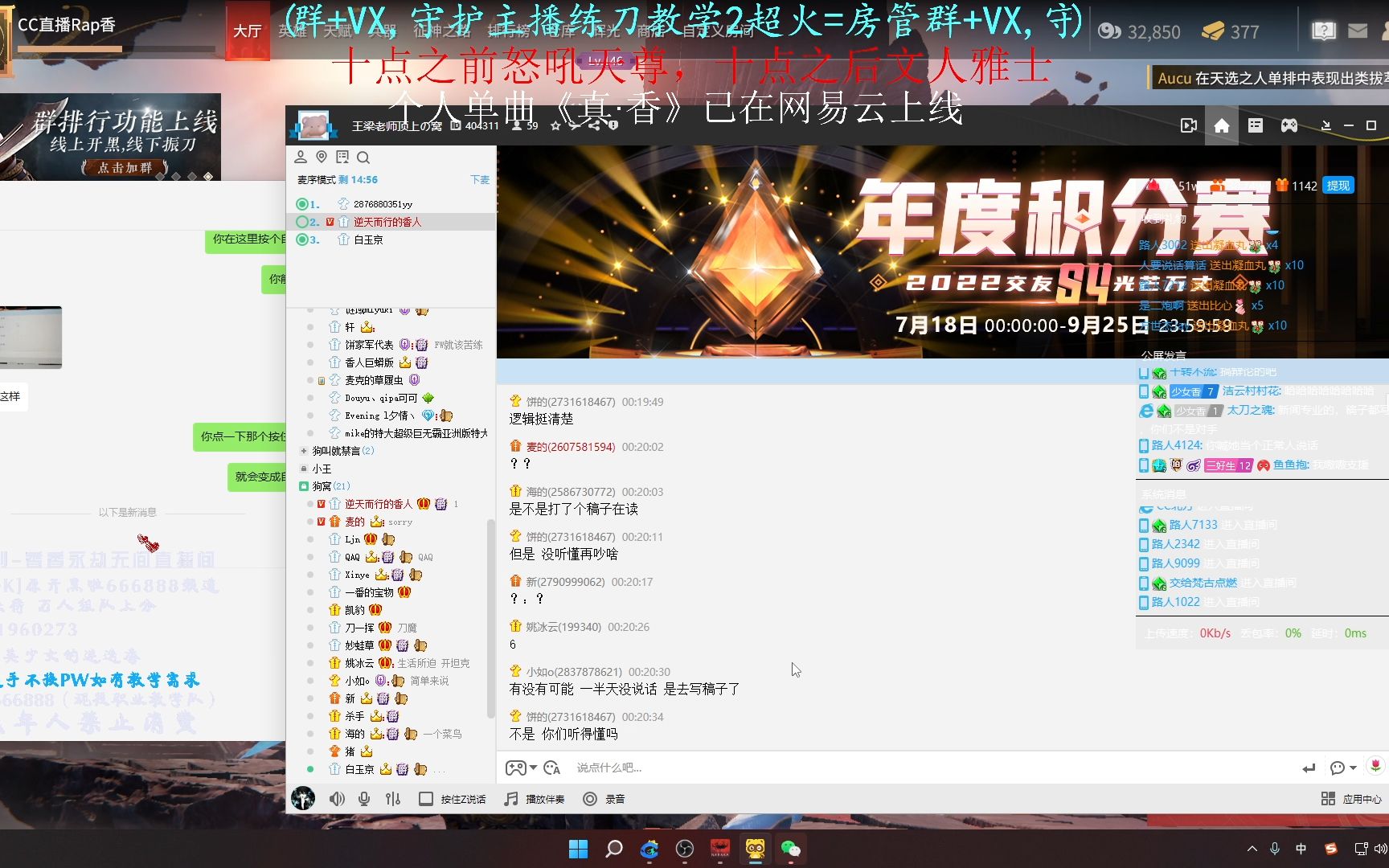The width and height of the screenshot is (1389, 868).
Task: Open the list panel icon next to home
Action: 1256,125
